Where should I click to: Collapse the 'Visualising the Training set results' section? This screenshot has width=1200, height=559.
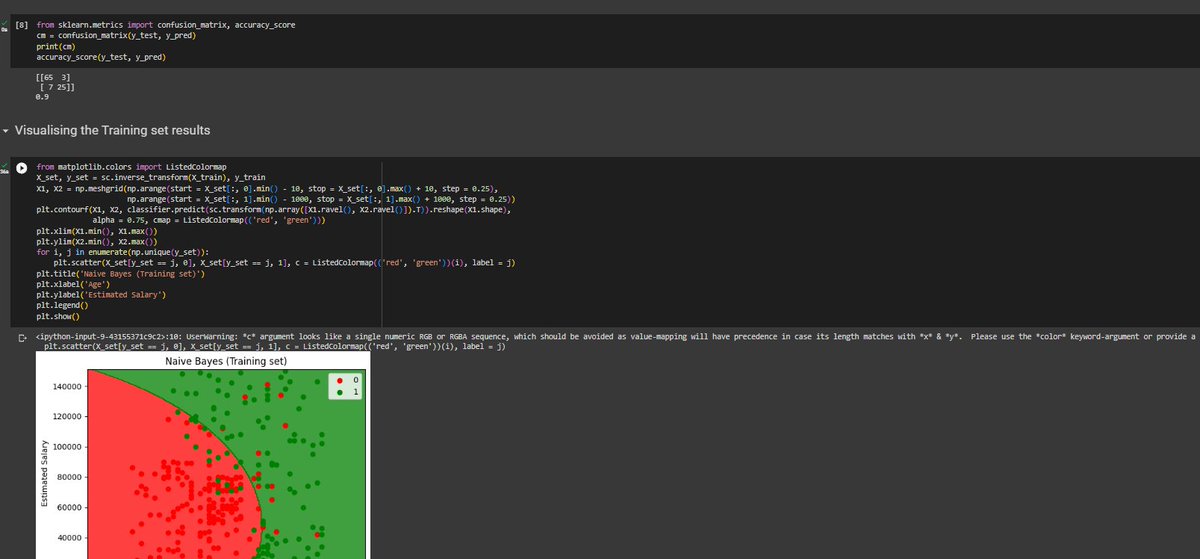6,131
